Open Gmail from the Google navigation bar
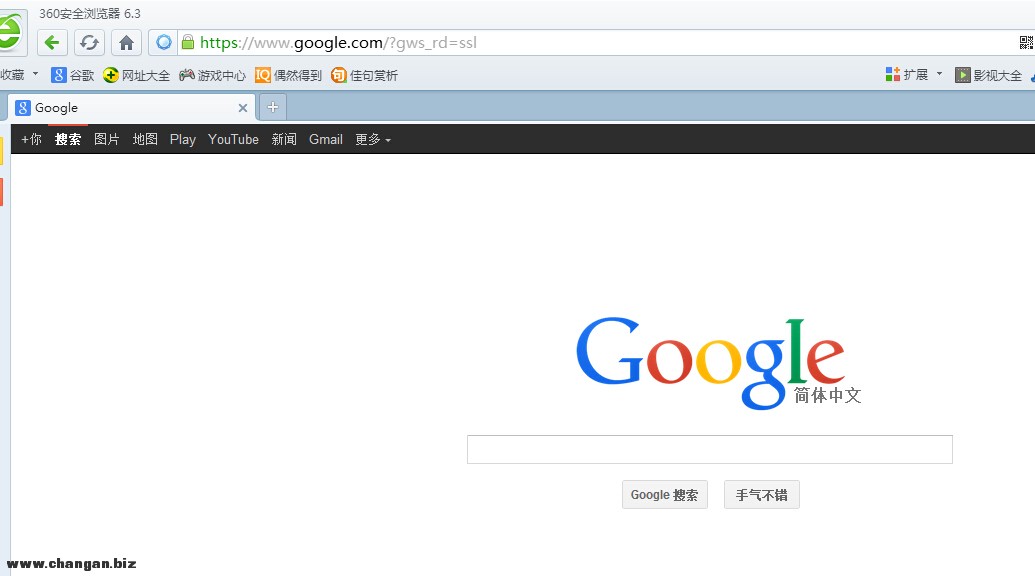Viewport: 1035px width, 576px height. (325, 140)
